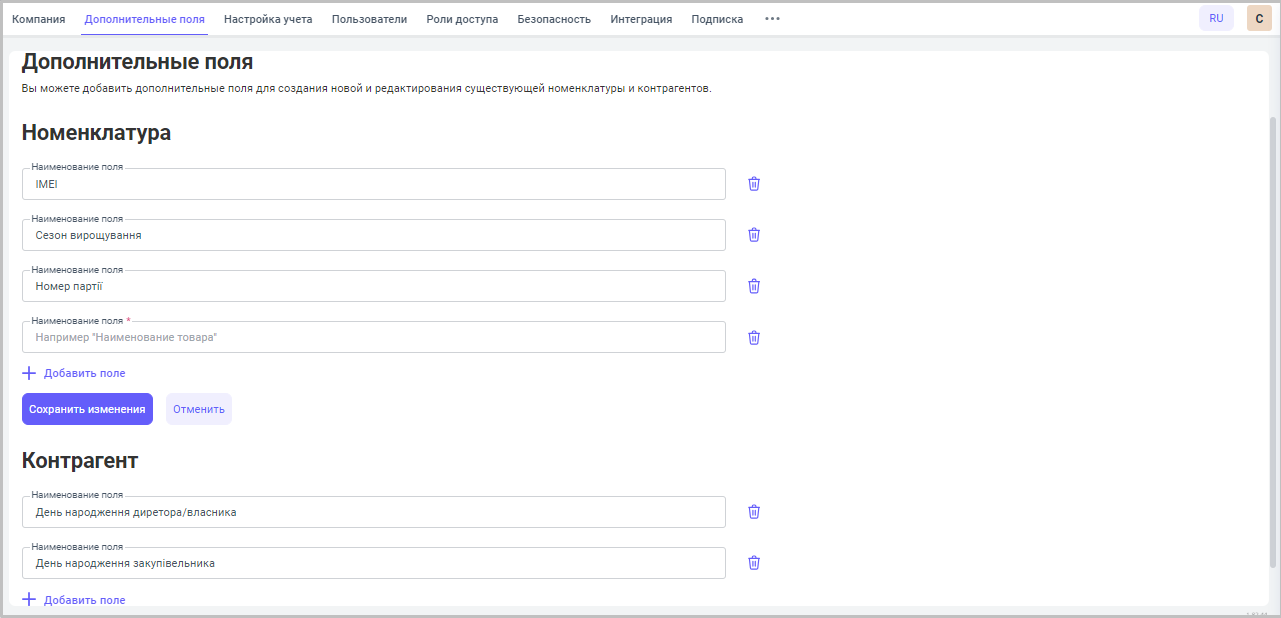Trash the День народження диретора/власника field
This screenshot has width=1281, height=618.
click(x=754, y=512)
